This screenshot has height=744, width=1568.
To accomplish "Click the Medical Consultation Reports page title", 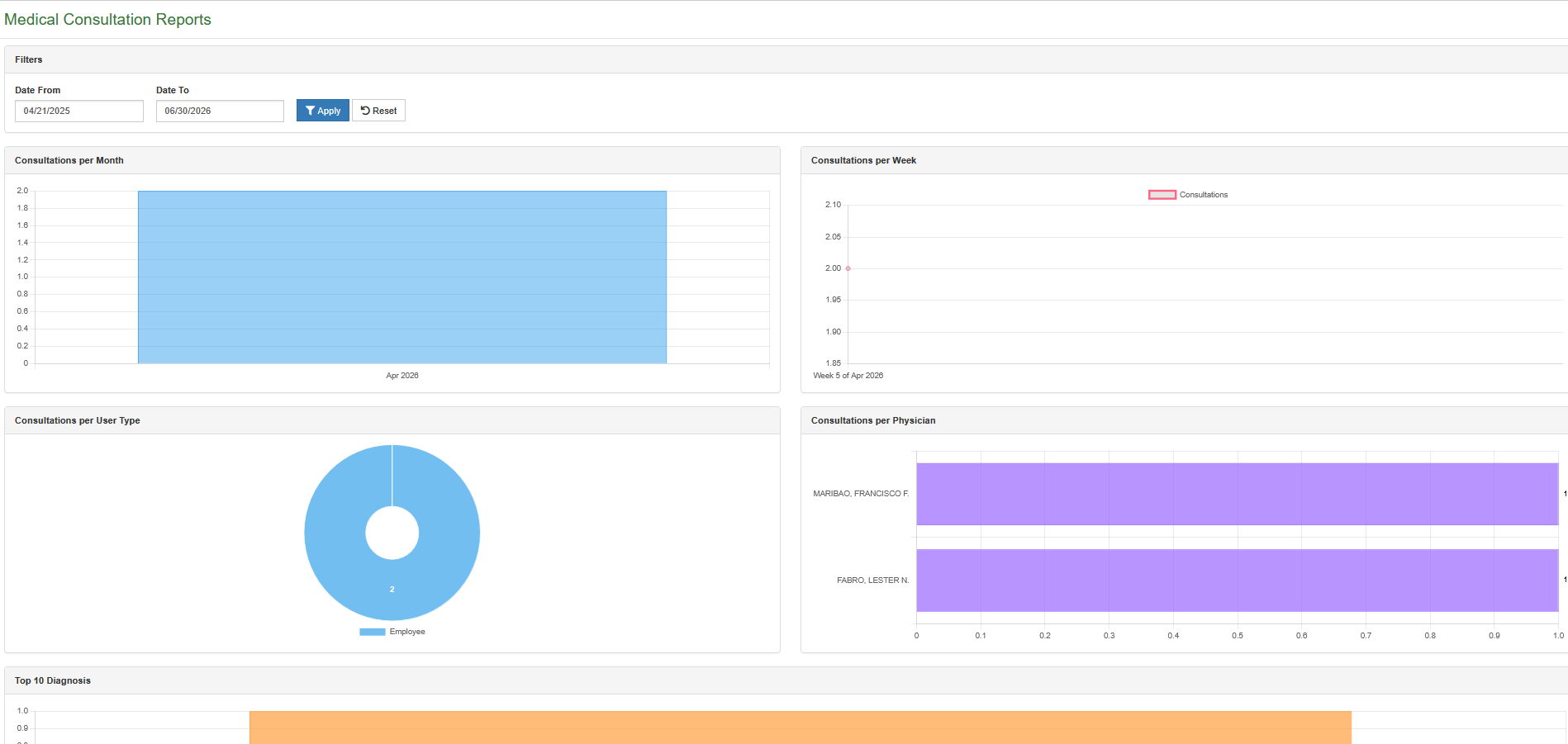I will click(x=107, y=19).
